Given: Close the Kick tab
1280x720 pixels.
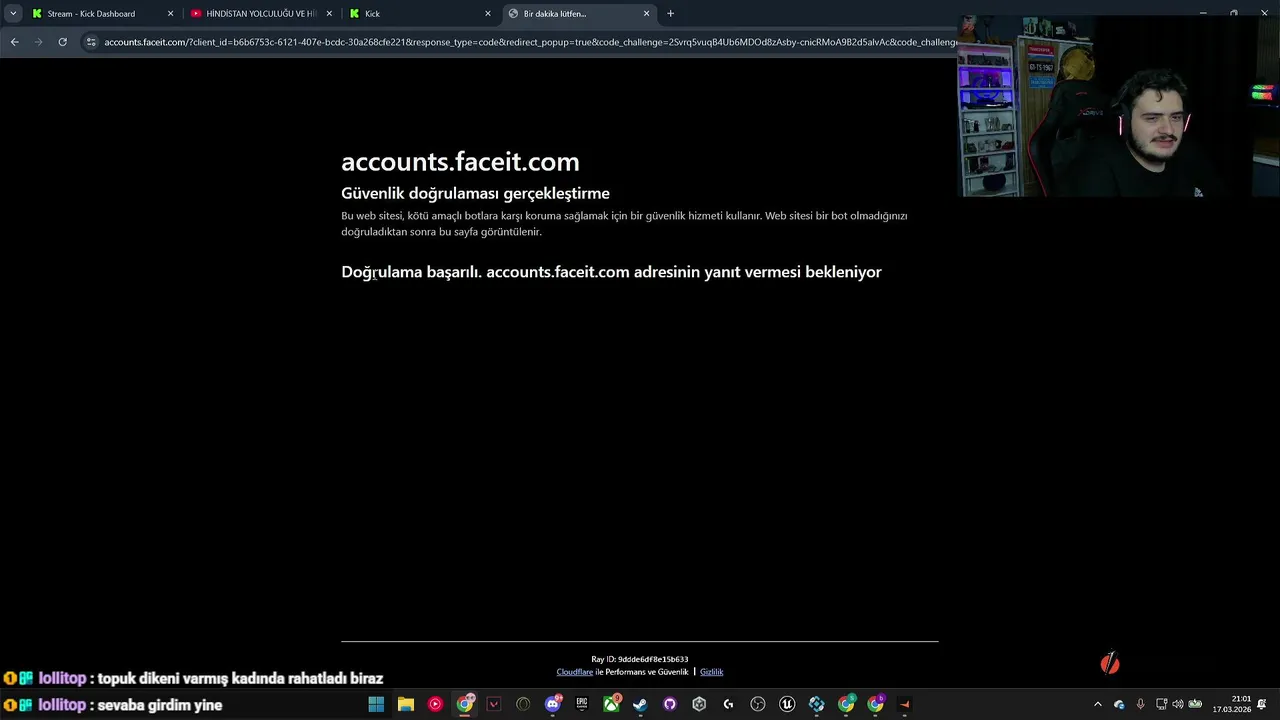Looking at the screenshot, I should pyautogui.click(x=488, y=13).
